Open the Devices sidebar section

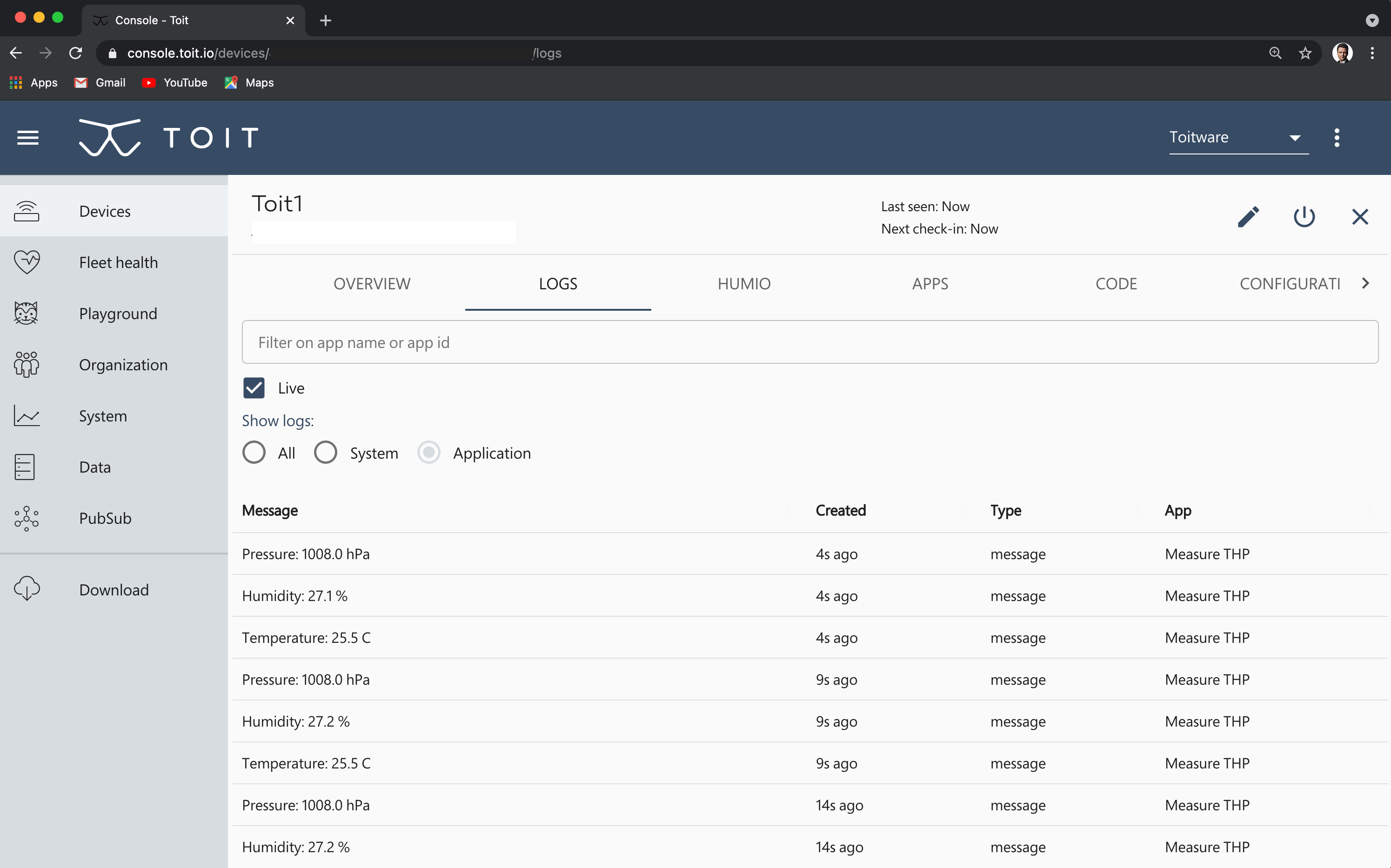[114, 211]
